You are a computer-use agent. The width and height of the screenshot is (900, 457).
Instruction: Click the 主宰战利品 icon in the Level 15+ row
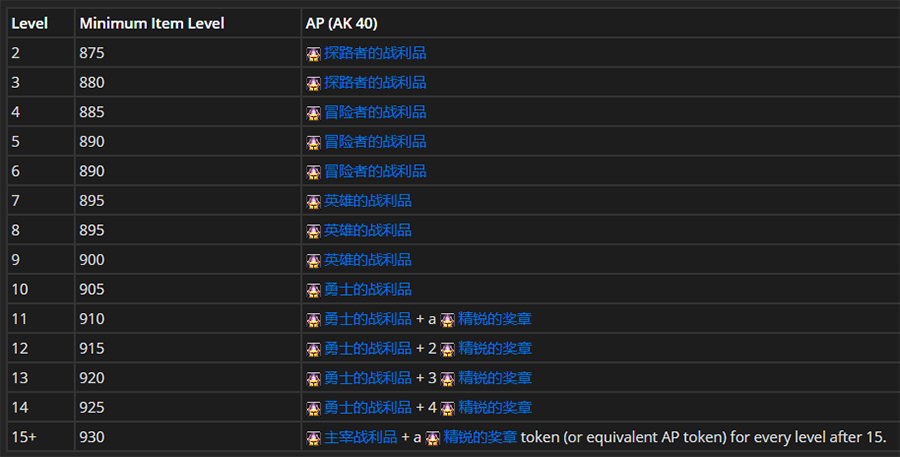coord(313,438)
